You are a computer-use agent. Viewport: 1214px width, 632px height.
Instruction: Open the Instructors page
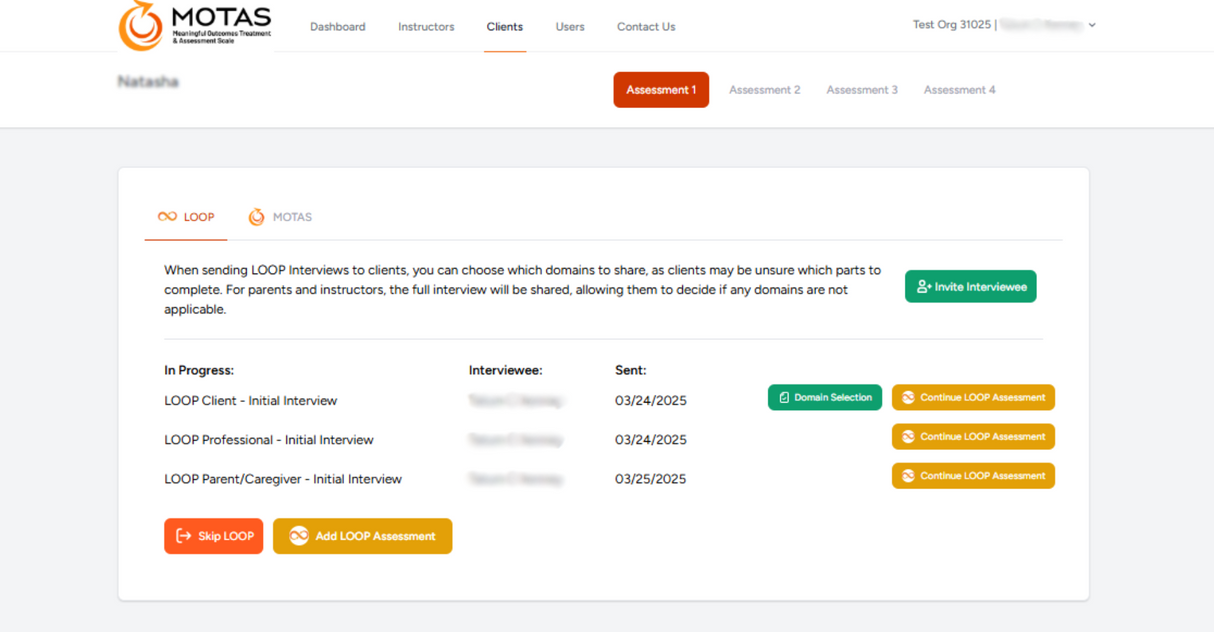pos(426,27)
